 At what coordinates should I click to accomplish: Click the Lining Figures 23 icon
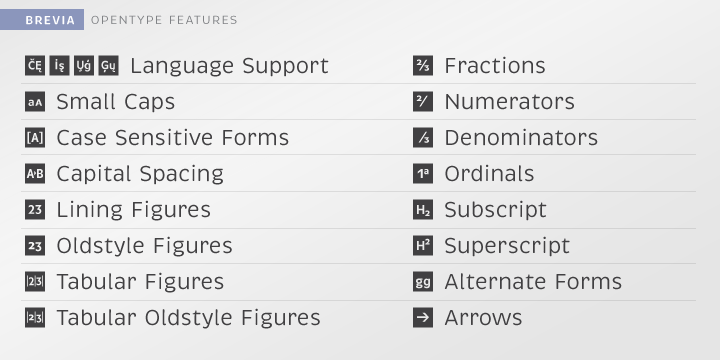[x=35, y=210]
